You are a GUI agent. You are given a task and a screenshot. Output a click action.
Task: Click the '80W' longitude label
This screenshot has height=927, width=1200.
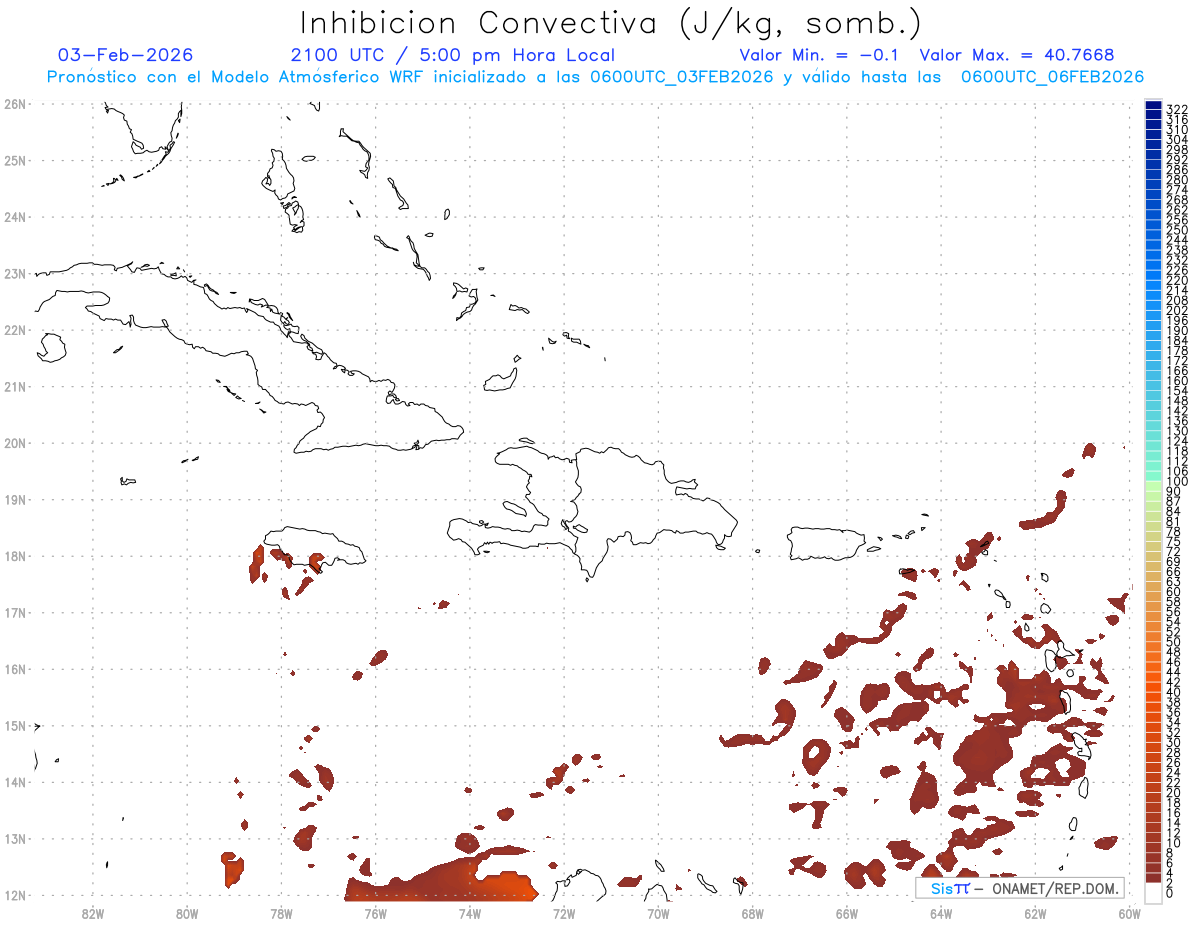(187, 913)
